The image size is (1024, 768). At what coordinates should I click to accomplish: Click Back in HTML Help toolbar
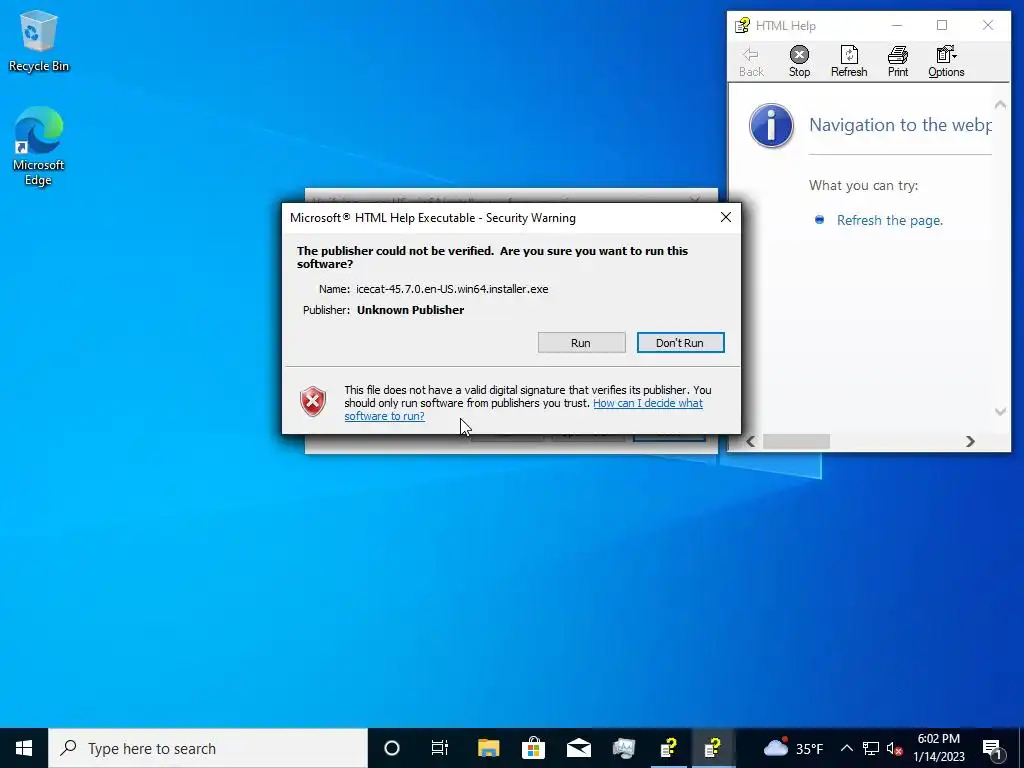click(x=751, y=61)
